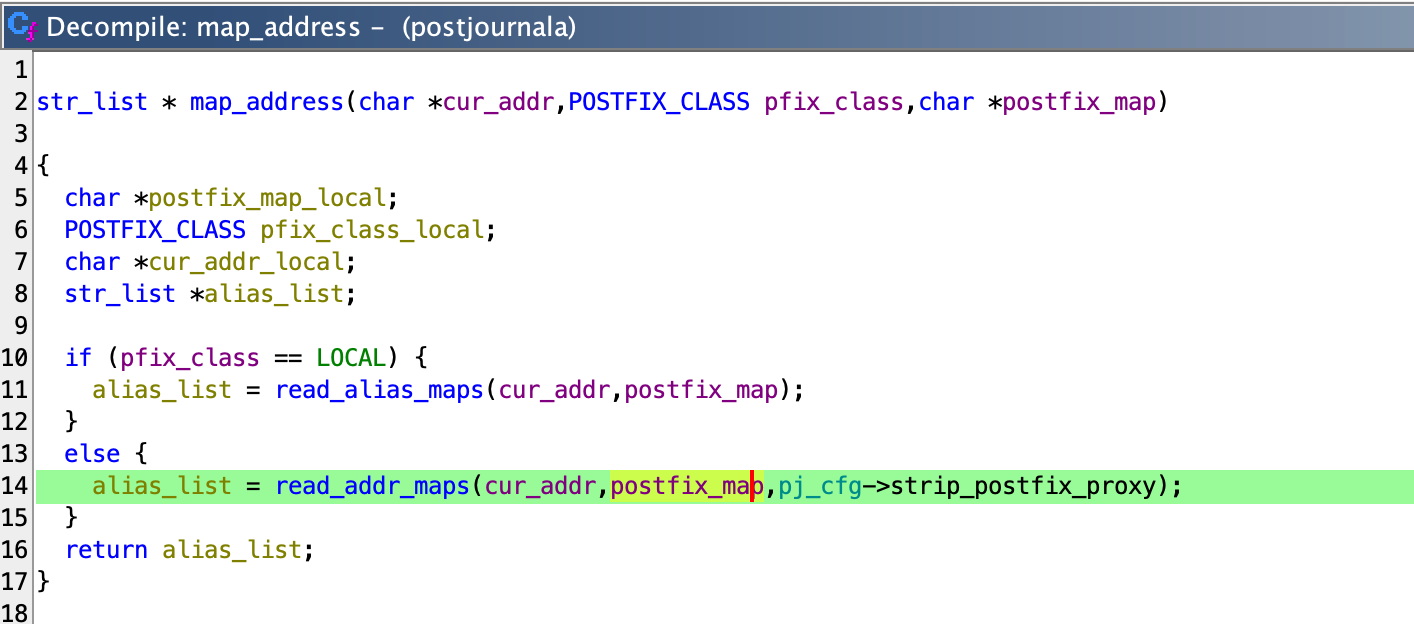Viewport: 1414px width, 624px height.
Task: Click line number 10 in the gutter
Action: pos(17,358)
